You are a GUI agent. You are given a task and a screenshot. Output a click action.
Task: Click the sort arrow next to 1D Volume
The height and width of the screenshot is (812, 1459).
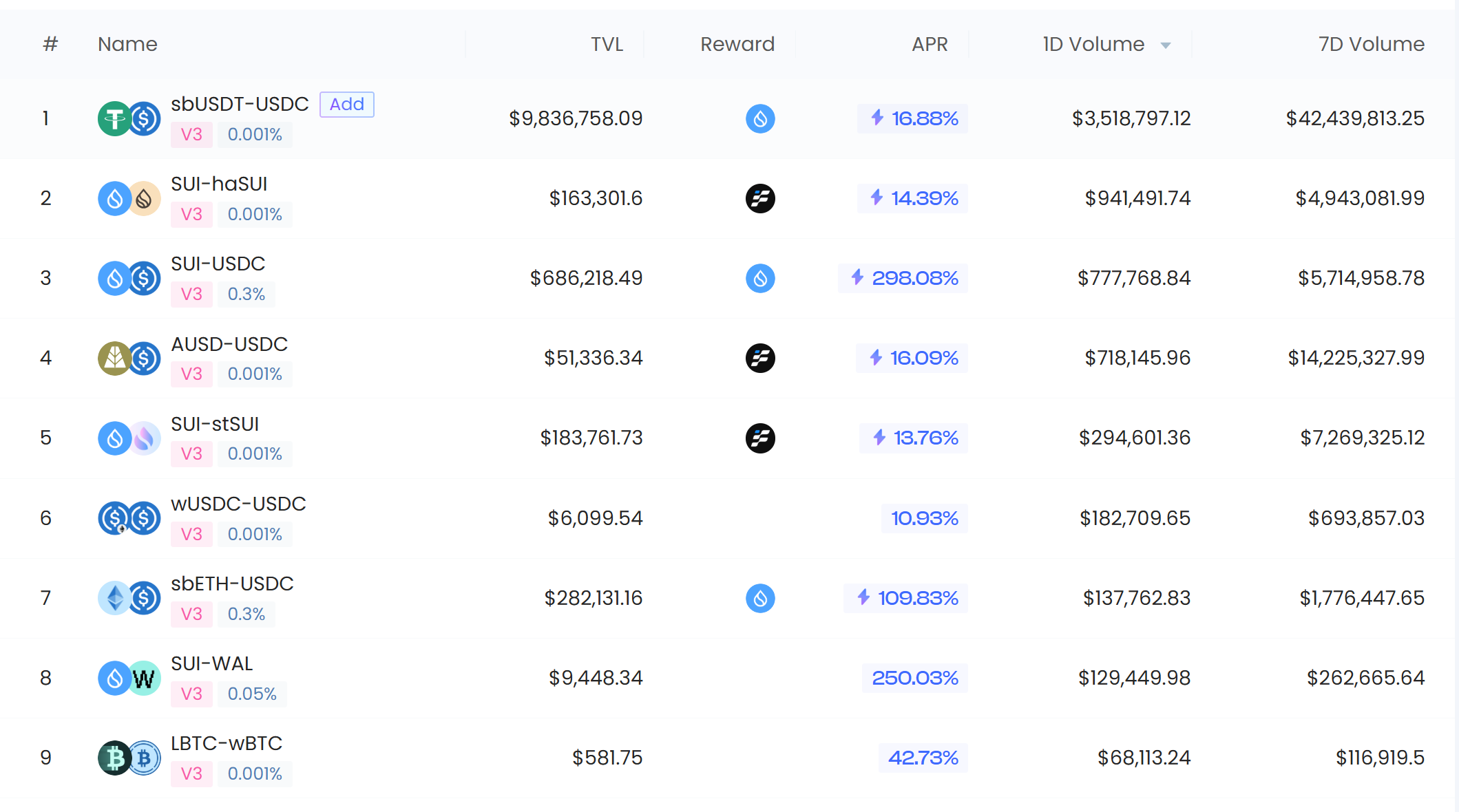tap(1166, 45)
